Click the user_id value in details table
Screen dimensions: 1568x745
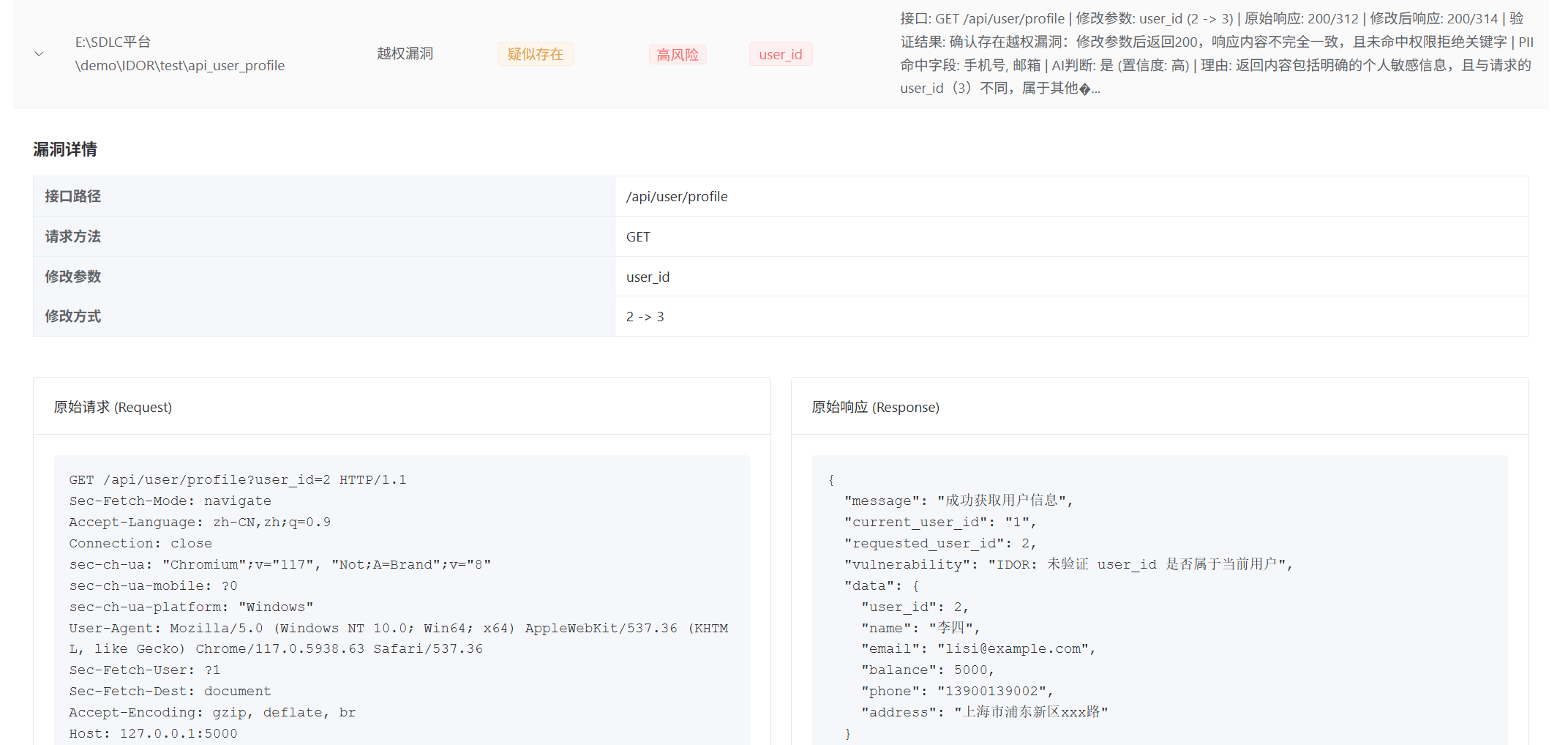tap(648, 277)
